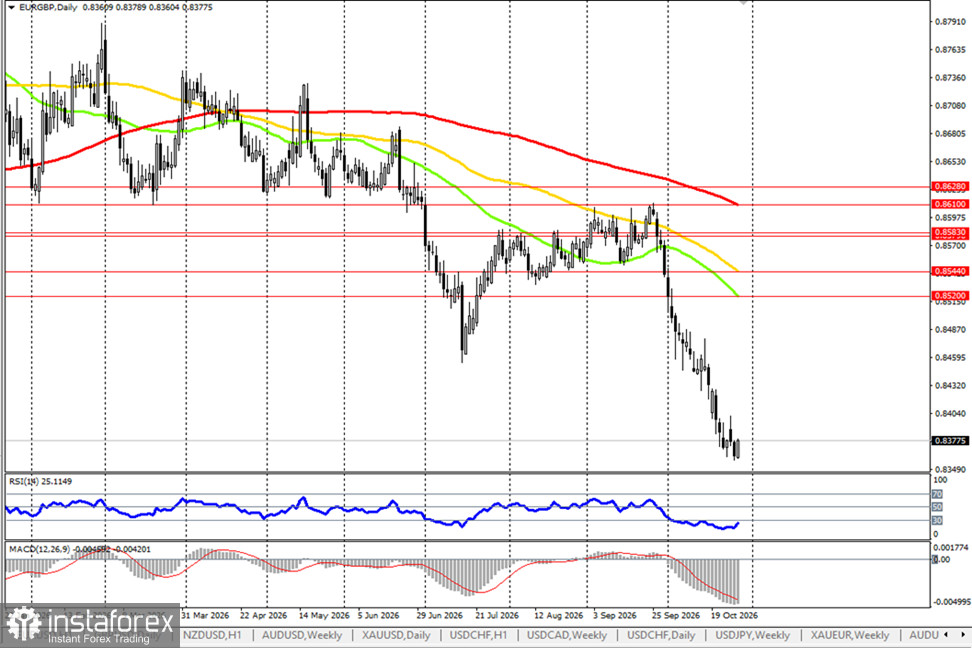Screen dimensions: 972x648
Task: Click the 0.84040 price scale value
Action: tap(950, 414)
